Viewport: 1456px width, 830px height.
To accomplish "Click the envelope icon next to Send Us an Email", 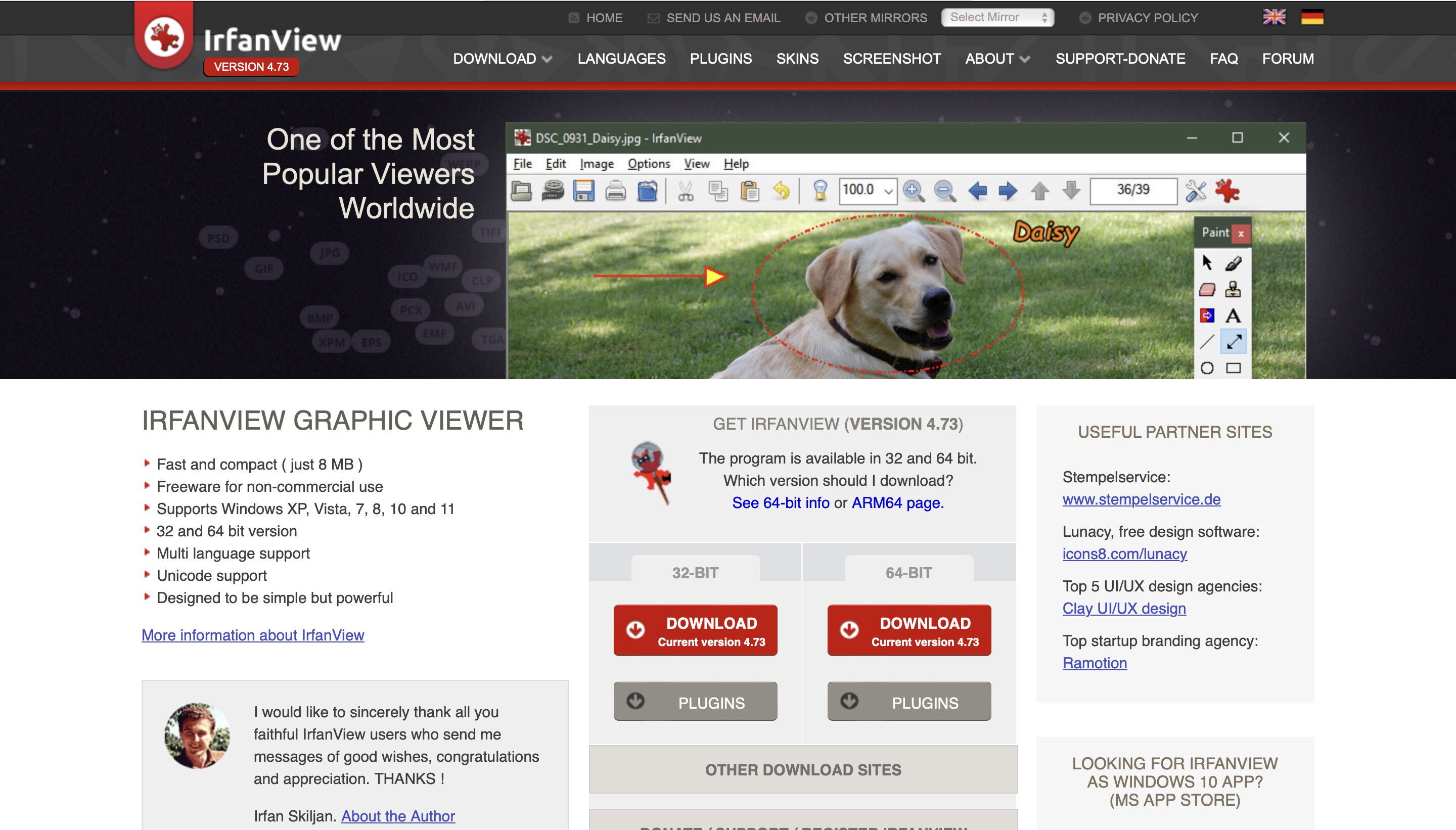I will pos(653,18).
